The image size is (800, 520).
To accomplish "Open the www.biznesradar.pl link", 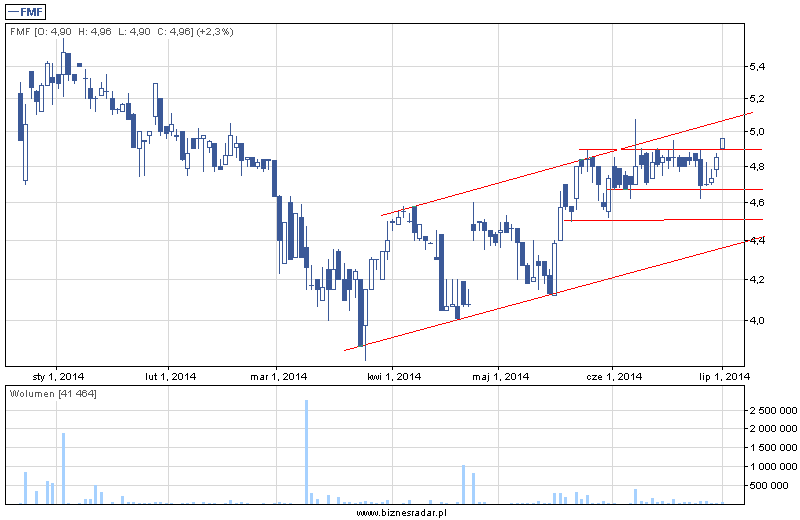I will coord(401,513).
